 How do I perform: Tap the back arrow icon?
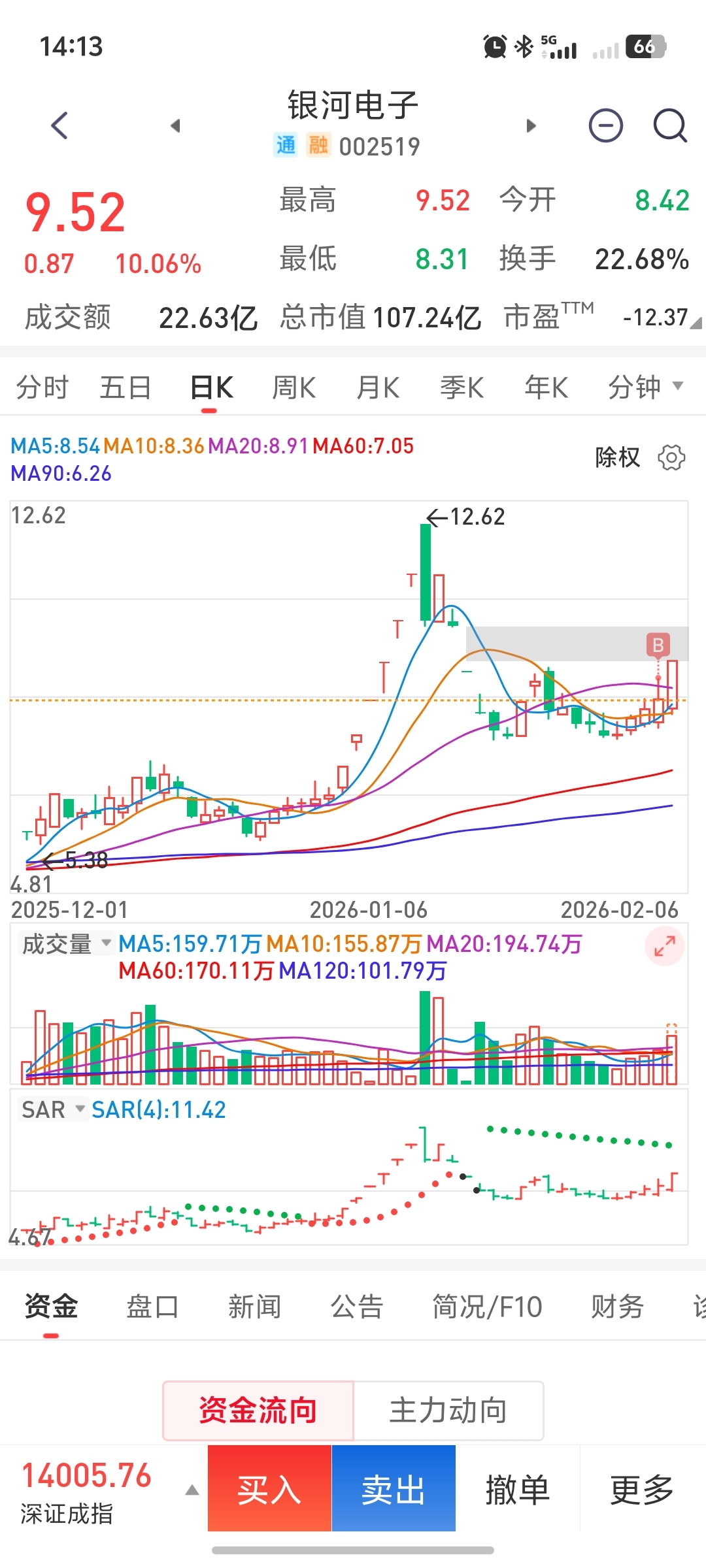click(59, 125)
